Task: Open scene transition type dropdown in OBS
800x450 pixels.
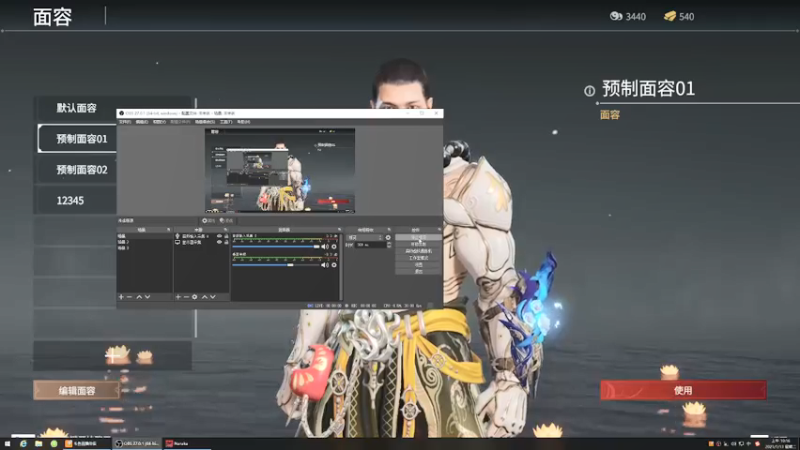Action: tap(364, 237)
